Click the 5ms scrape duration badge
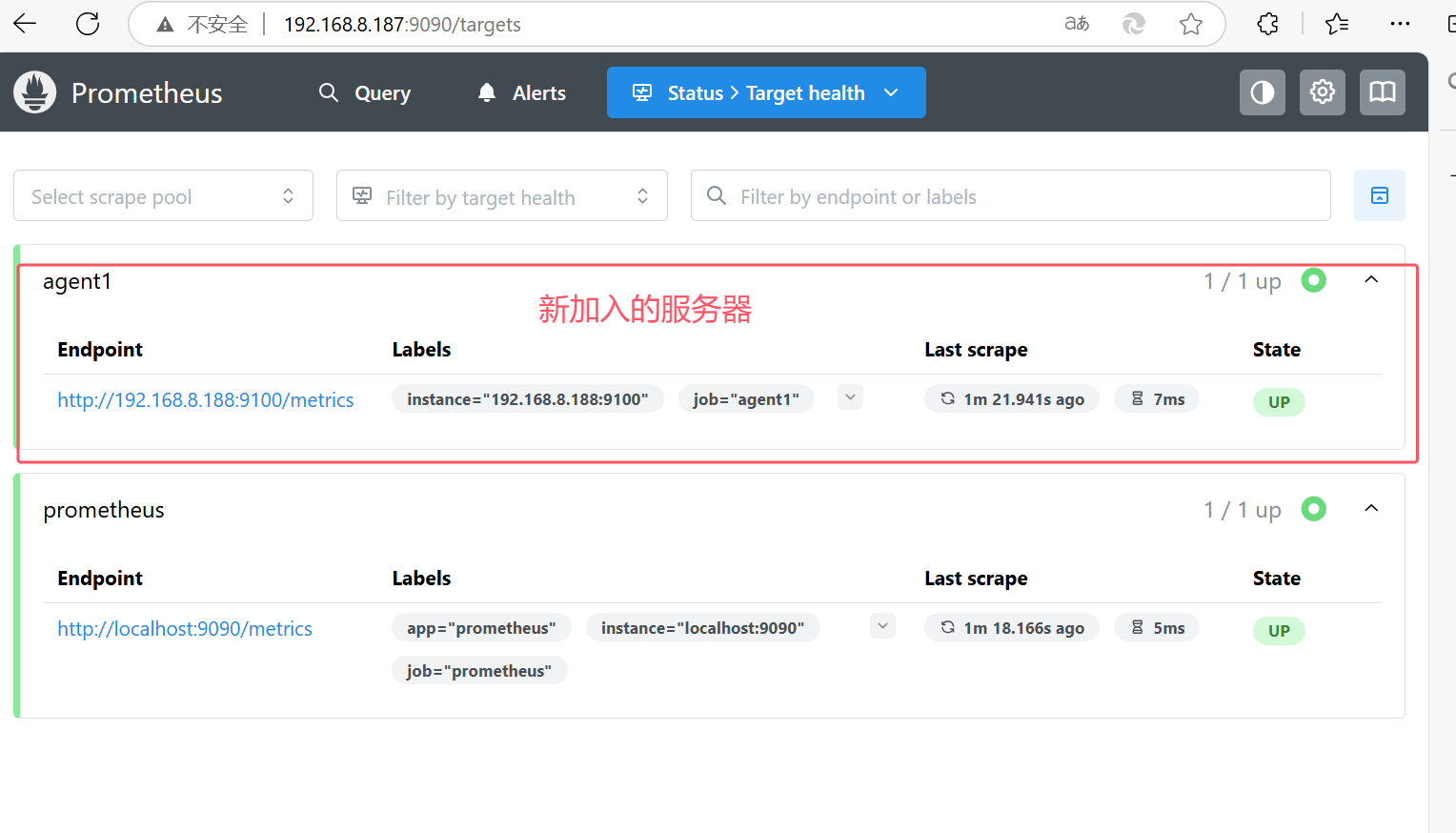This screenshot has height=833, width=1456. pyautogui.click(x=1157, y=628)
